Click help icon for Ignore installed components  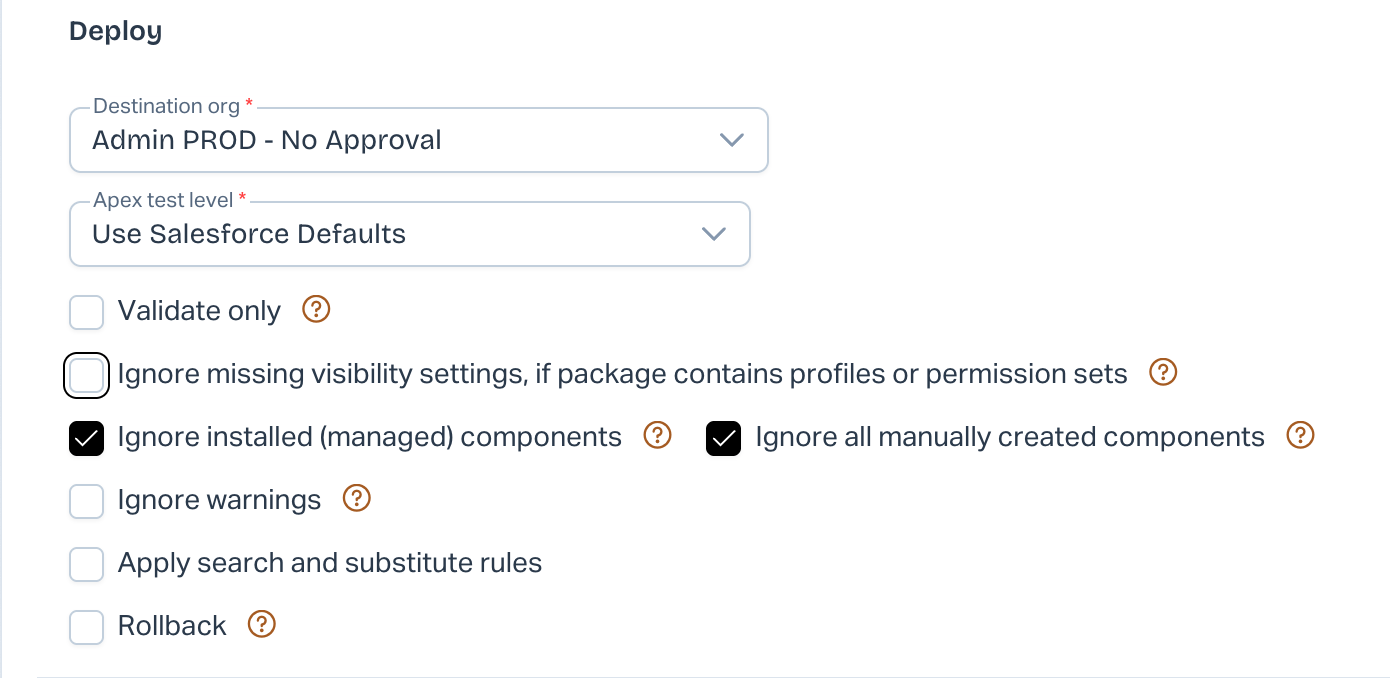(x=657, y=436)
